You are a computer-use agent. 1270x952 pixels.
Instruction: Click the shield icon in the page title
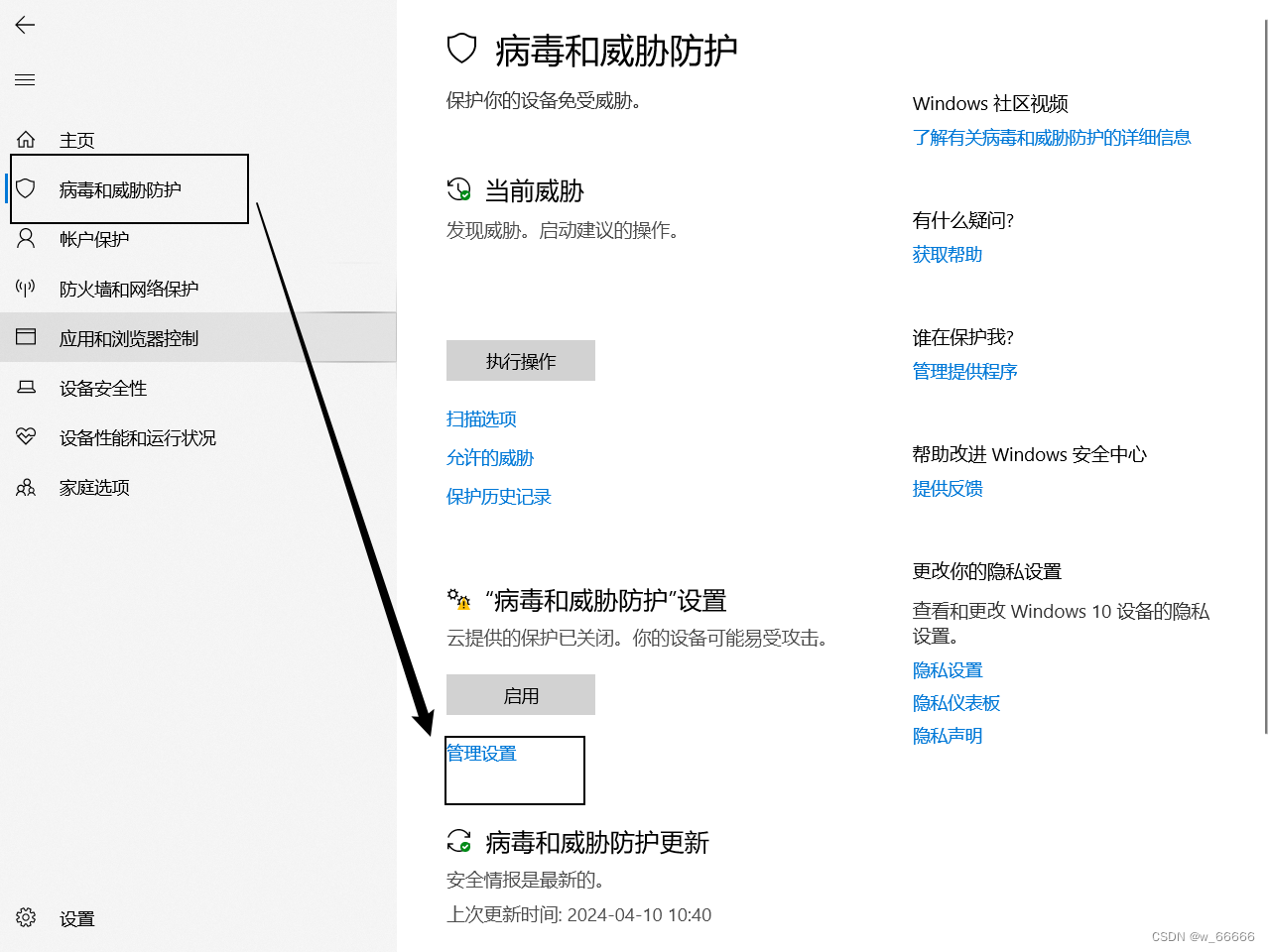(462, 48)
